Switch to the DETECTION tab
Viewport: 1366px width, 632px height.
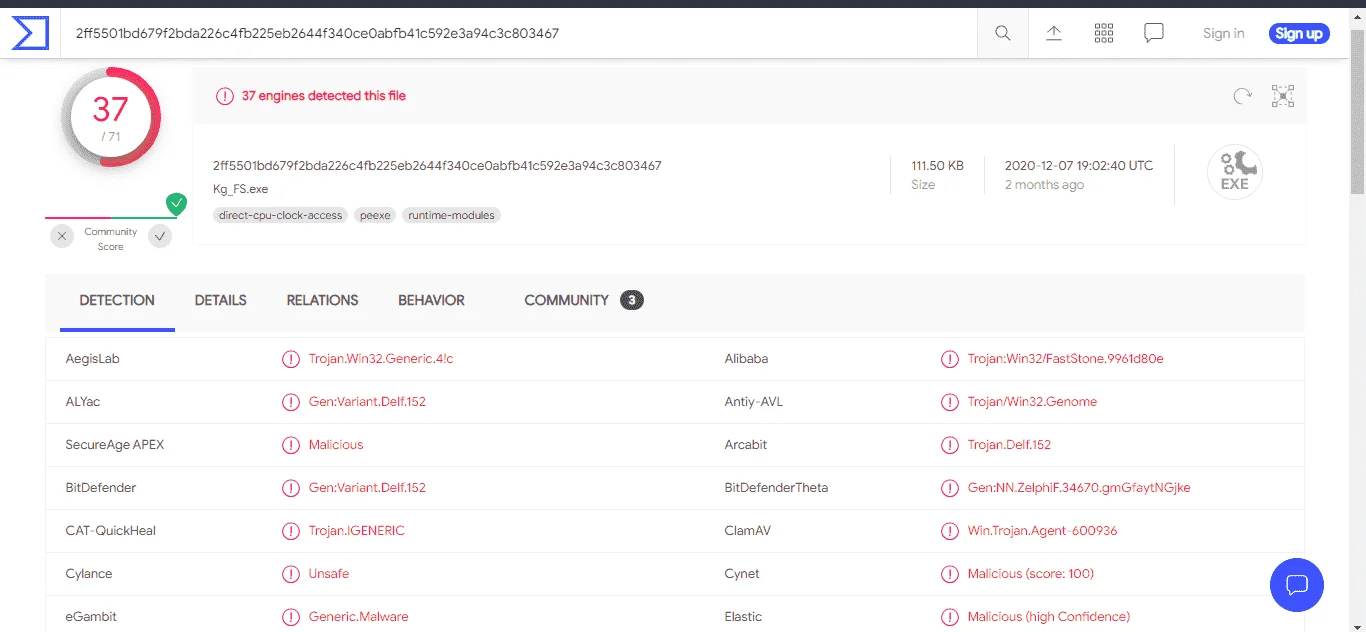coord(117,300)
